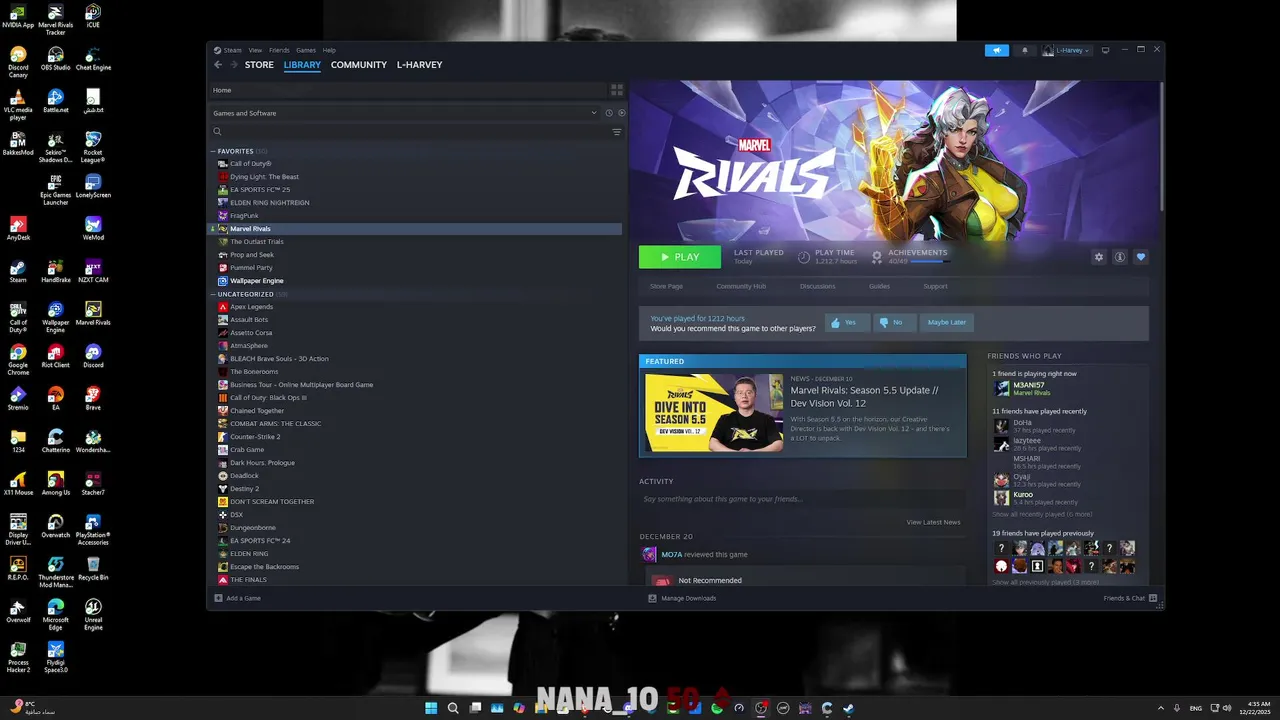1280x720 pixels.
Task: Launch Marvel Rivals with PLAY button
Action: click(680, 257)
